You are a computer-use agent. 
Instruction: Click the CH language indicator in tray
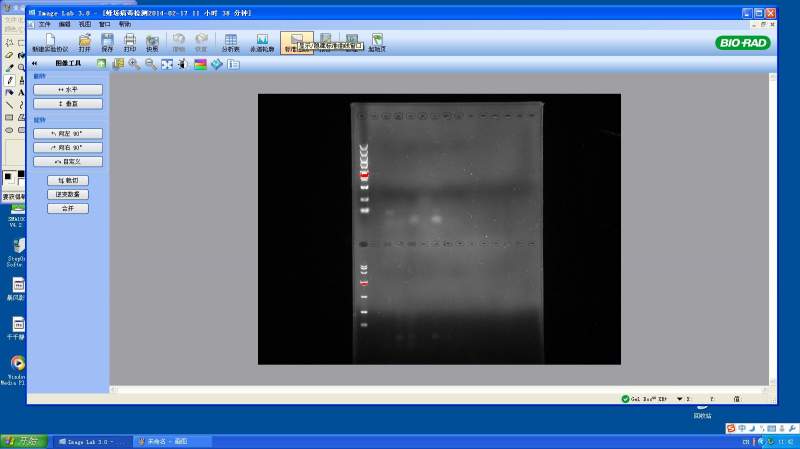746,442
